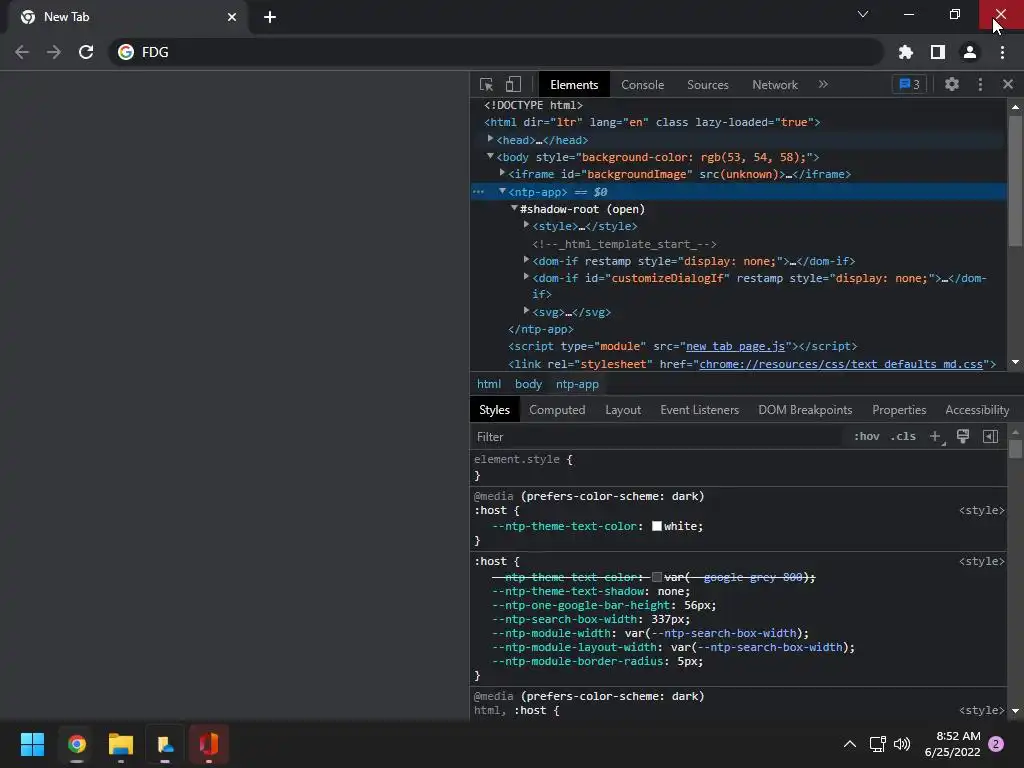
Task: Collapse the ntp-app node
Action: (x=502, y=191)
